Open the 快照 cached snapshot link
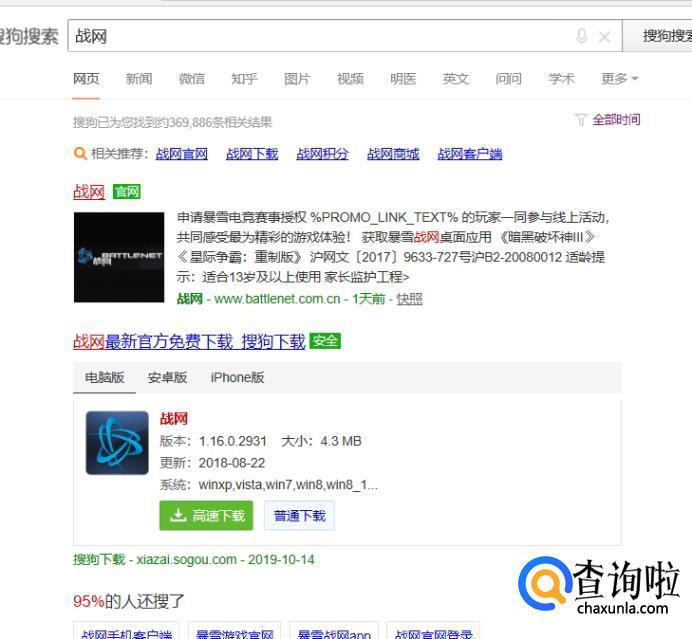The image size is (692, 639). click(410, 299)
